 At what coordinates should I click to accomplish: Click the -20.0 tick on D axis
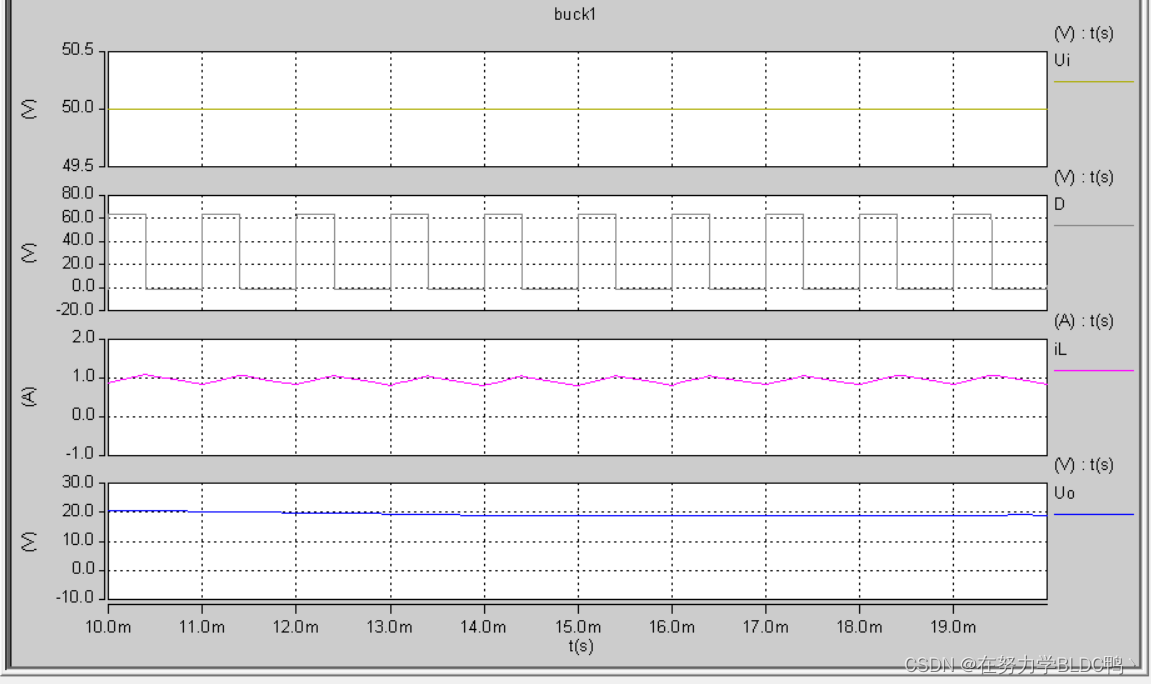tap(75, 309)
